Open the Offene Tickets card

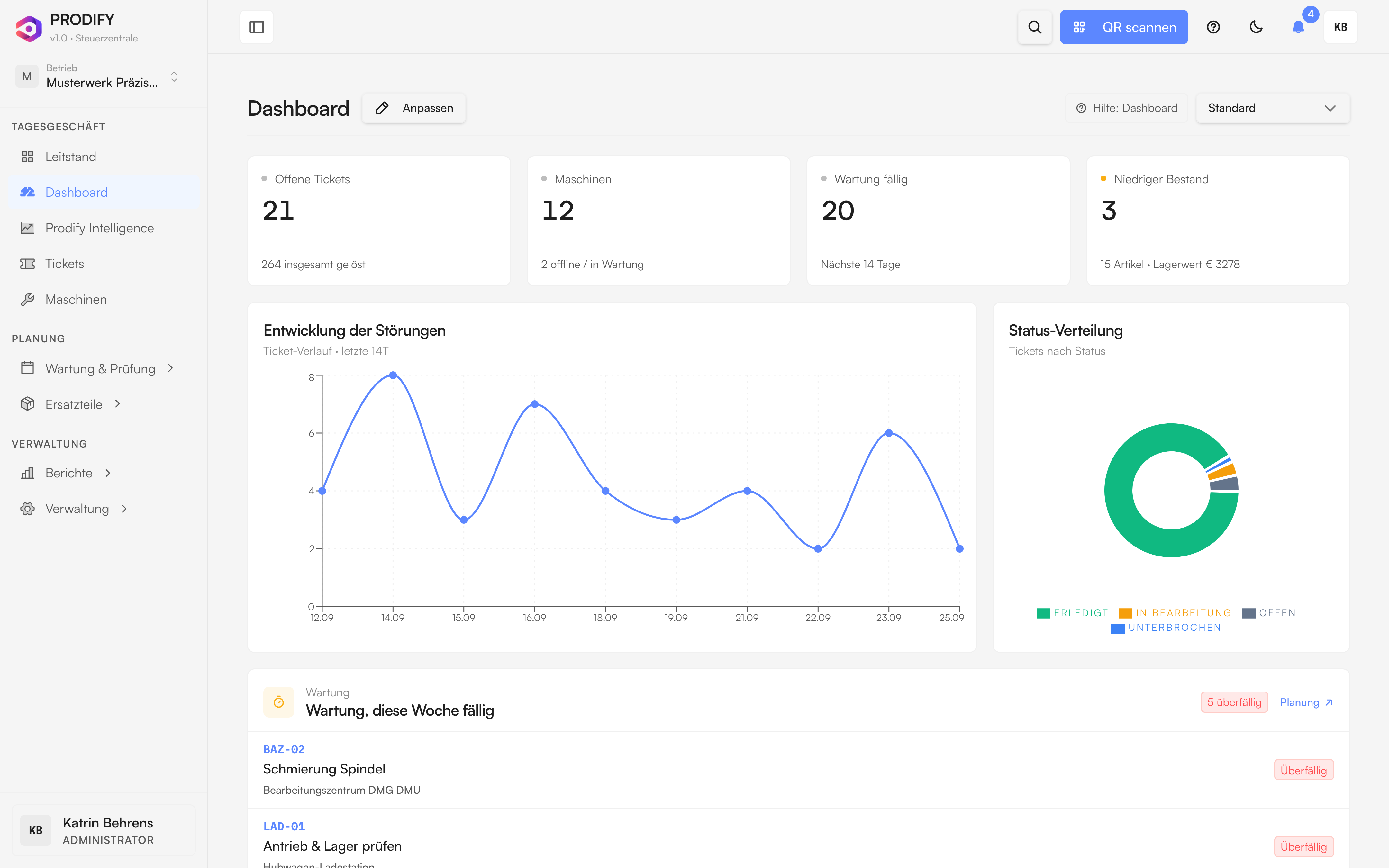pyautogui.click(x=379, y=221)
